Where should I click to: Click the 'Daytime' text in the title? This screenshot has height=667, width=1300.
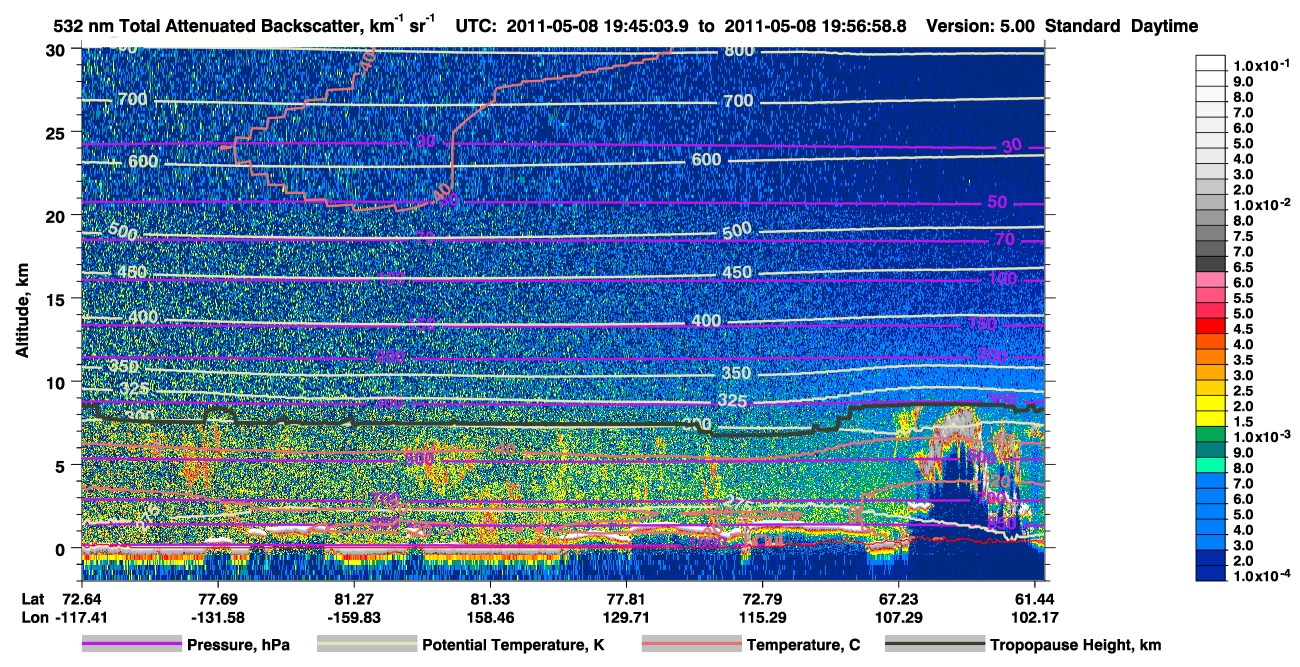coord(1164,26)
